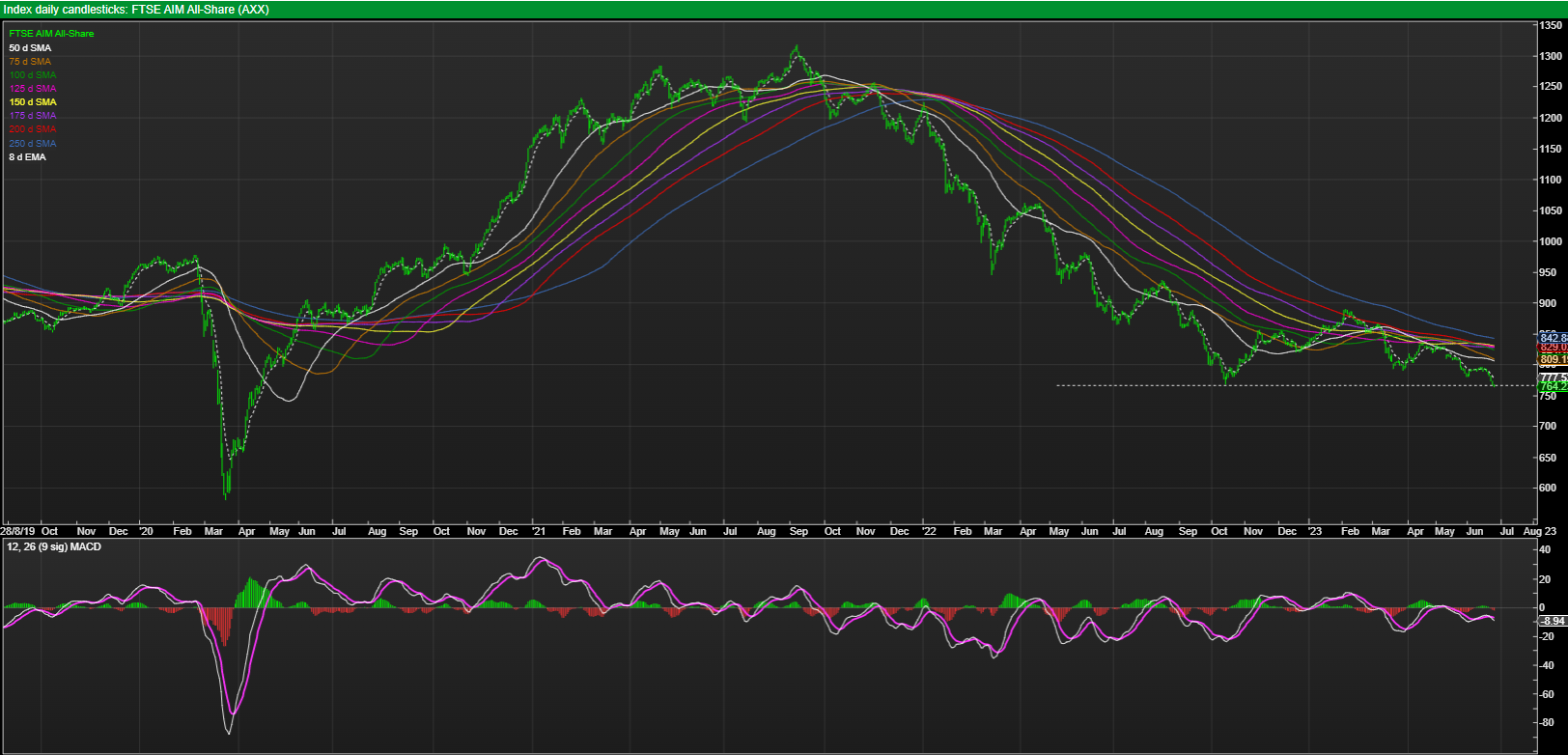This screenshot has height=755, width=1568.
Task: Select the '125 d SMA' legend entry
Action: point(33,88)
